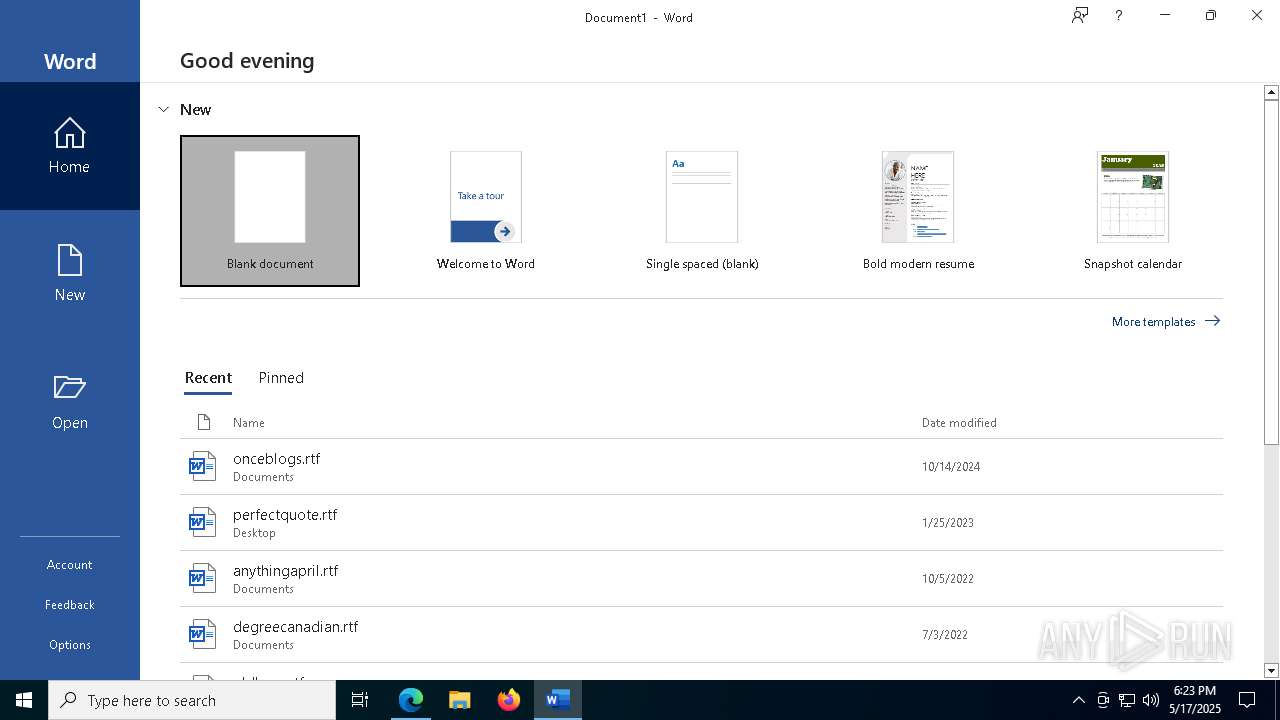Switch to the Pinned tab
The image size is (1280, 720).
[x=281, y=378]
